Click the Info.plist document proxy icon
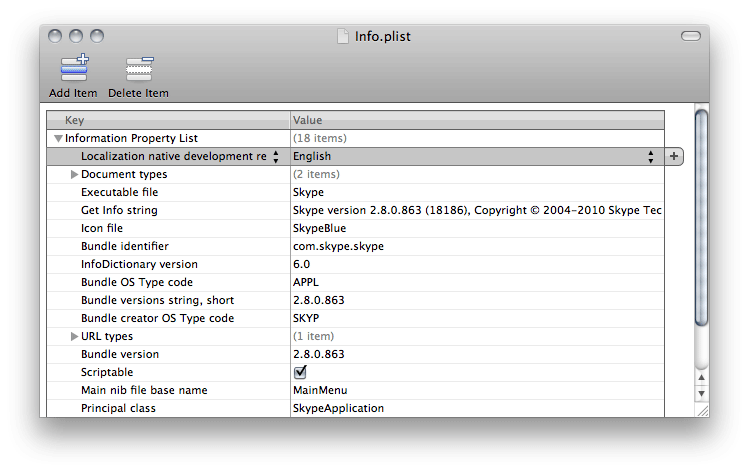The image size is (749, 472). click(343, 36)
